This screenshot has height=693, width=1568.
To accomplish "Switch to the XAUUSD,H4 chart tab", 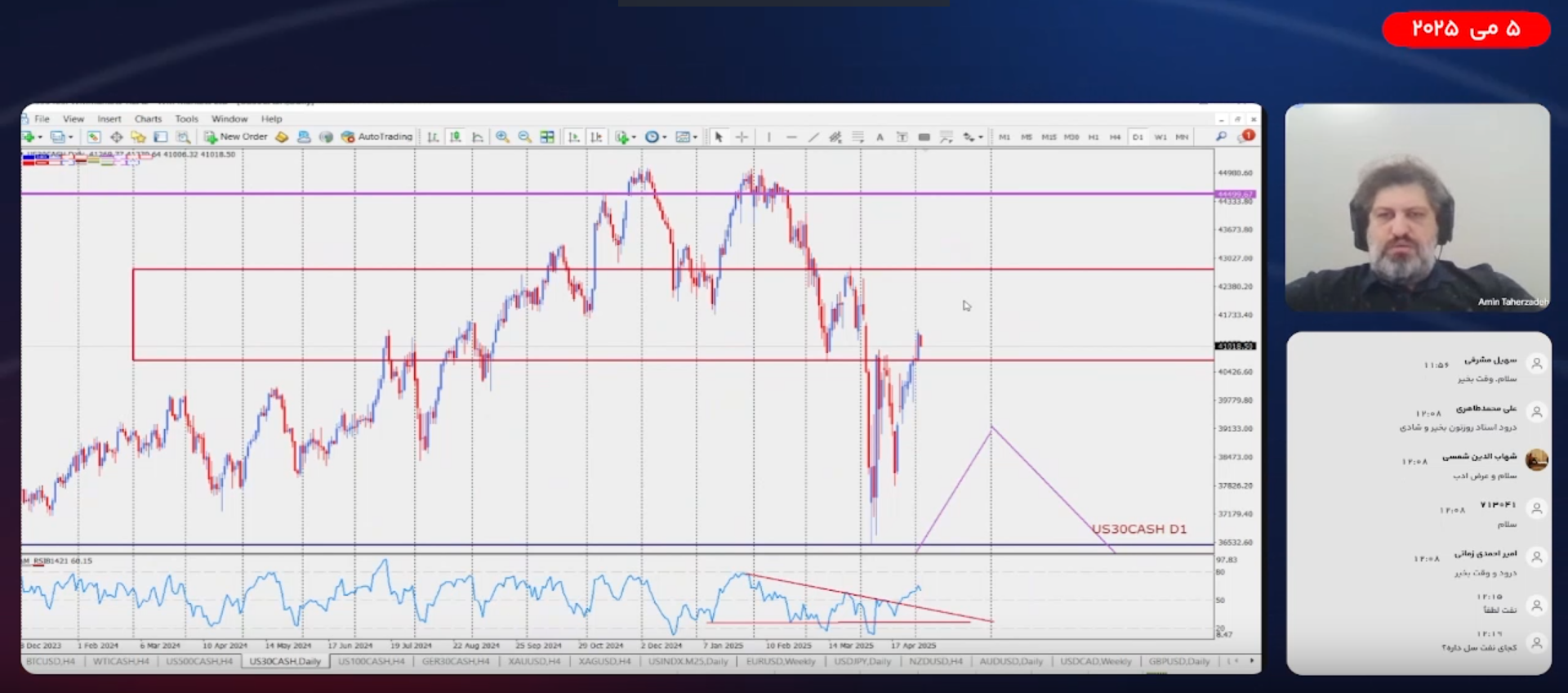I will point(534,661).
